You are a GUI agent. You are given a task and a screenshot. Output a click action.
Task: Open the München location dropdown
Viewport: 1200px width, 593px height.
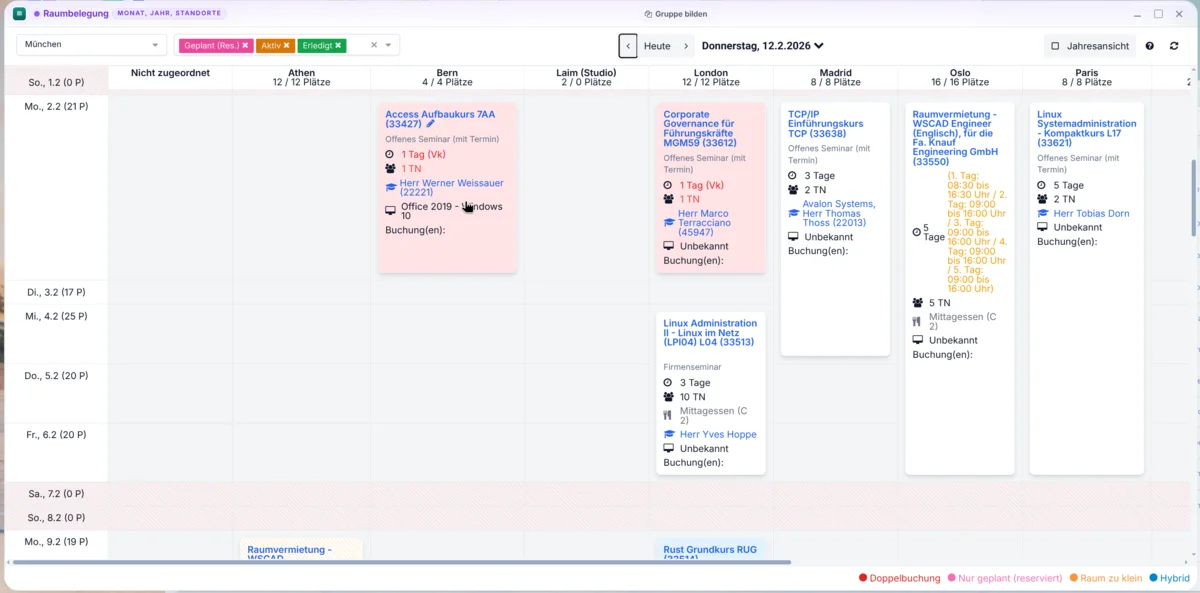91,45
